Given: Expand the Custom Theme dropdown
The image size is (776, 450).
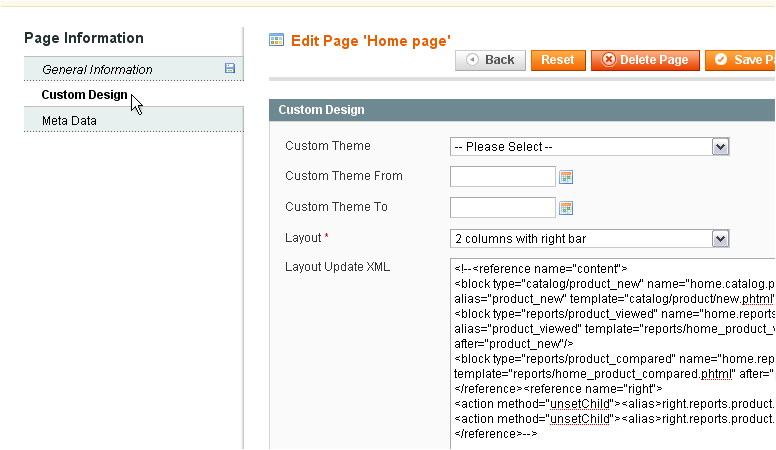Looking at the screenshot, I should pos(589,147).
